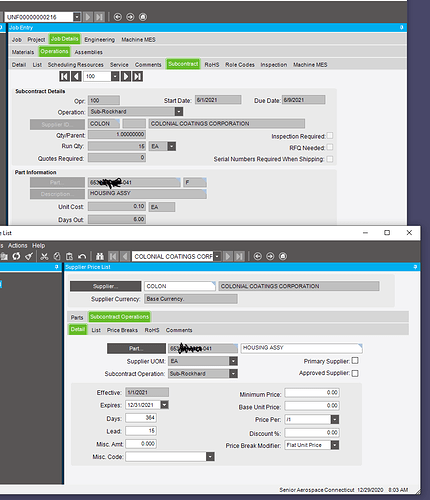
Task: Enable Primary Supplier checkbox
Action: (x=355, y=361)
